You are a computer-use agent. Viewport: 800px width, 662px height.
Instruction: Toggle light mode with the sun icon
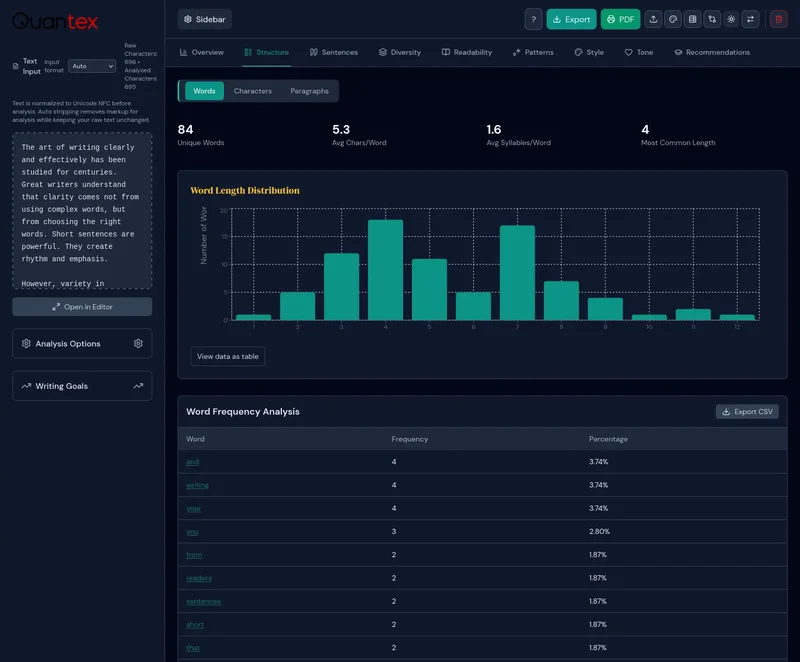tap(731, 19)
